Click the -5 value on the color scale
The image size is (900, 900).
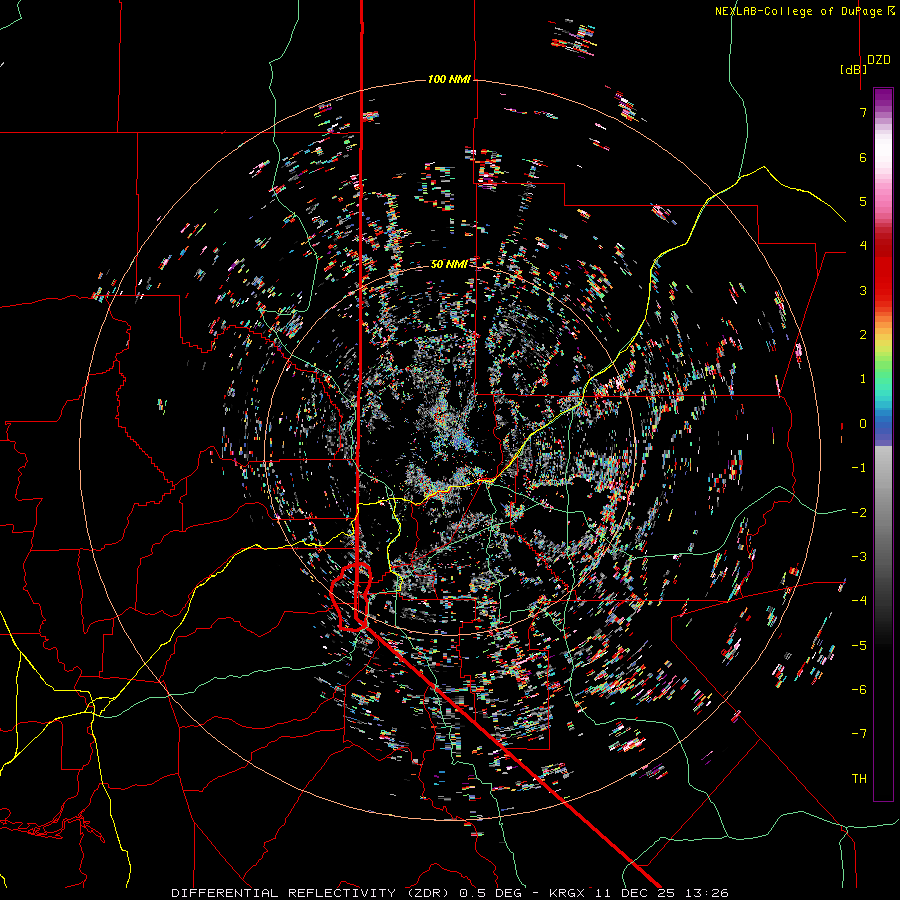click(859, 646)
